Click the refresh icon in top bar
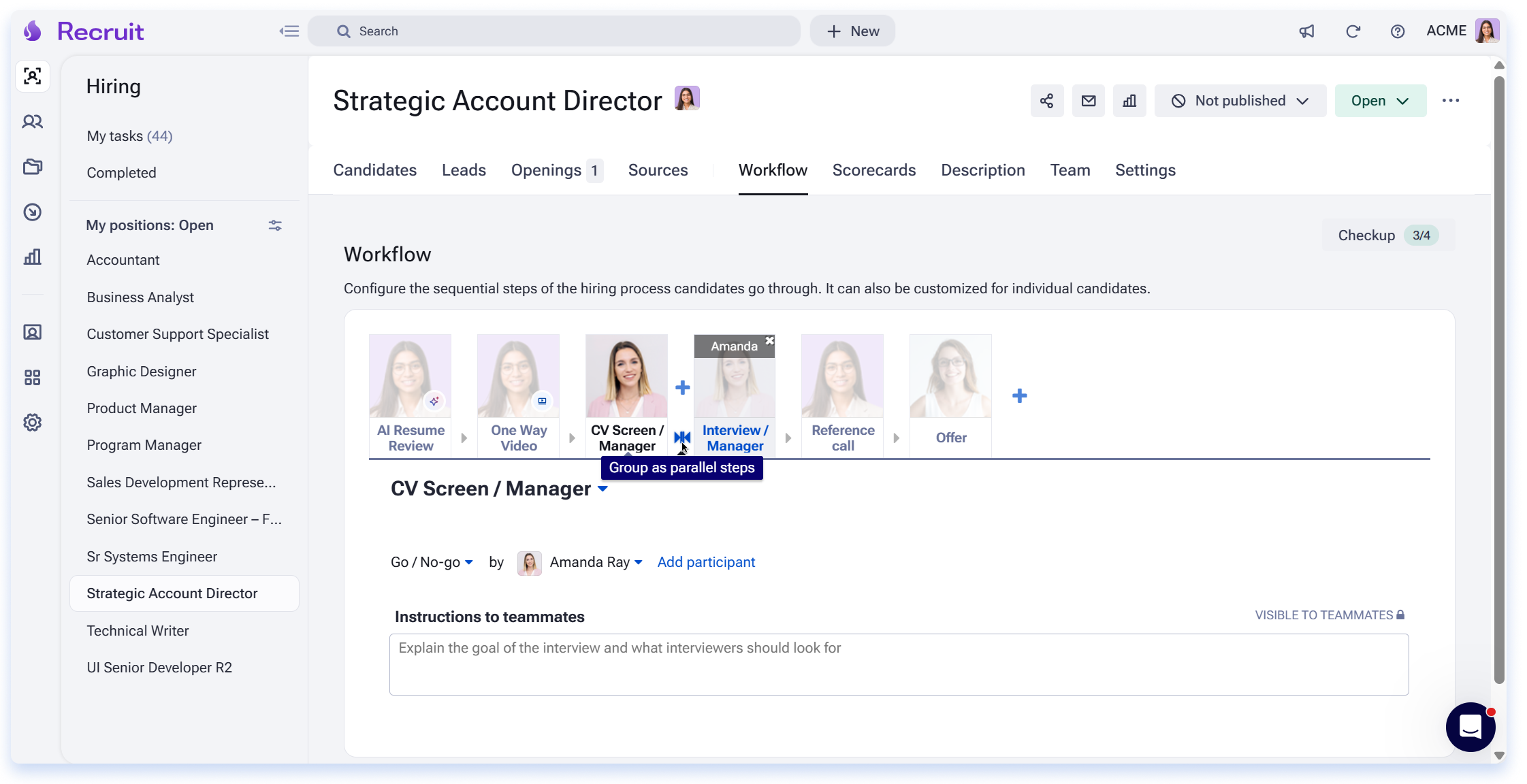Screen dimensions: 1527x784 (1353, 31)
